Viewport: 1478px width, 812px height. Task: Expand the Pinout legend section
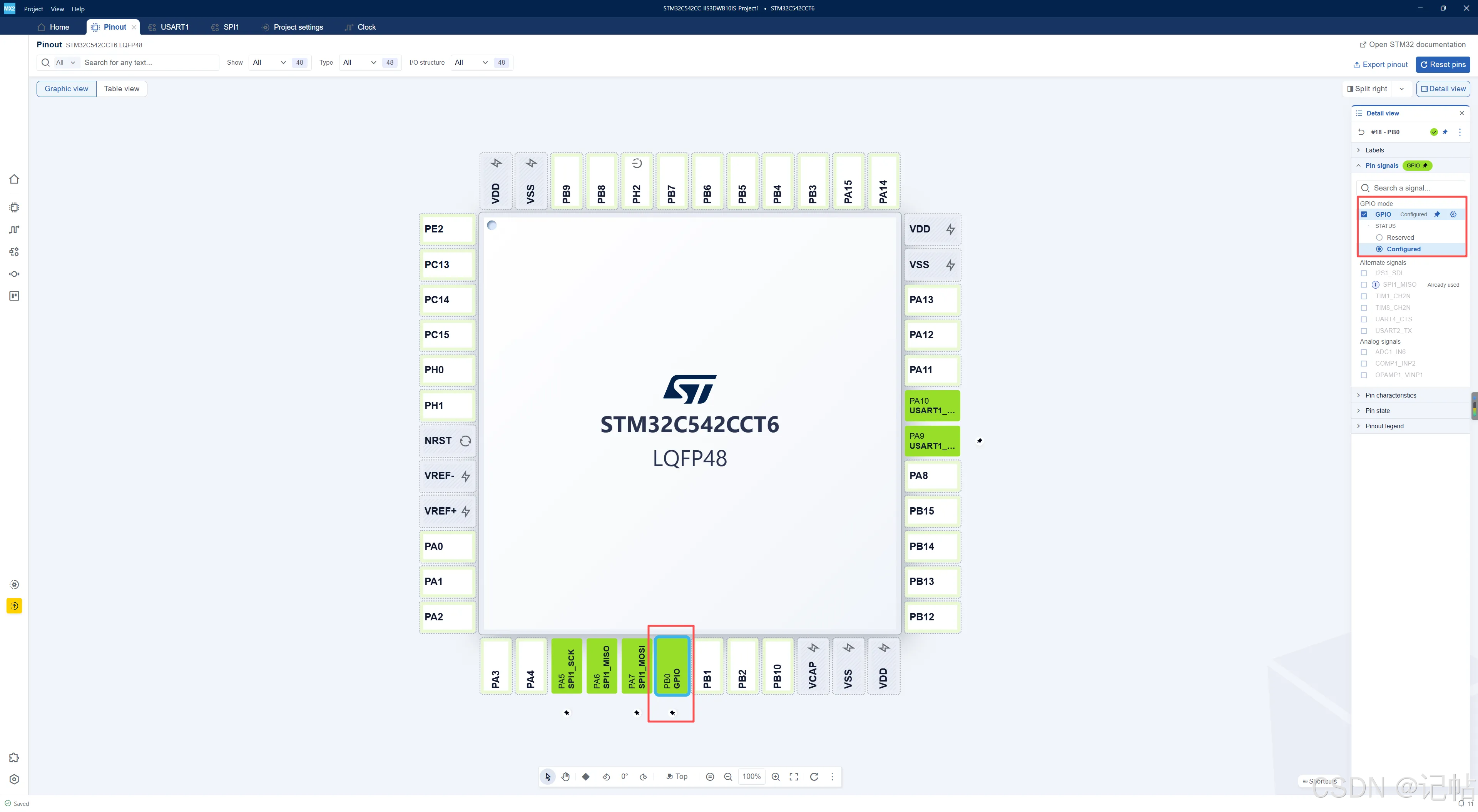click(1410, 426)
